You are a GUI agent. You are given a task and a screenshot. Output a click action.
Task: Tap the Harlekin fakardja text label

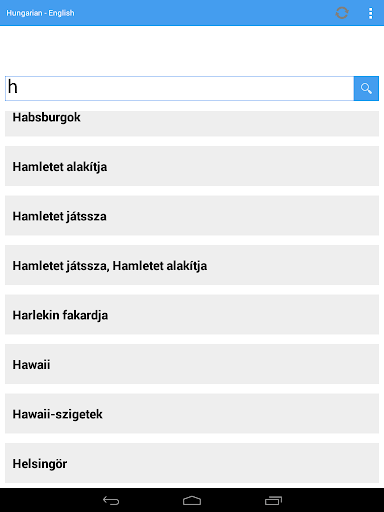pyautogui.click(x=60, y=315)
